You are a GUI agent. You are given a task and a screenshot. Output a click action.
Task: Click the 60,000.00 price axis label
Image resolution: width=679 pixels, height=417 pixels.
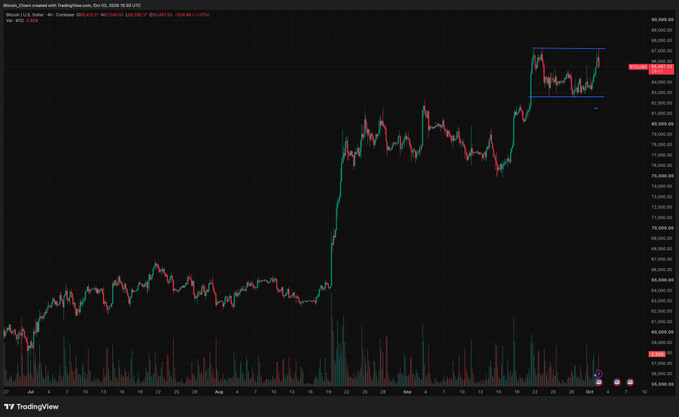pyautogui.click(x=662, y=332)
